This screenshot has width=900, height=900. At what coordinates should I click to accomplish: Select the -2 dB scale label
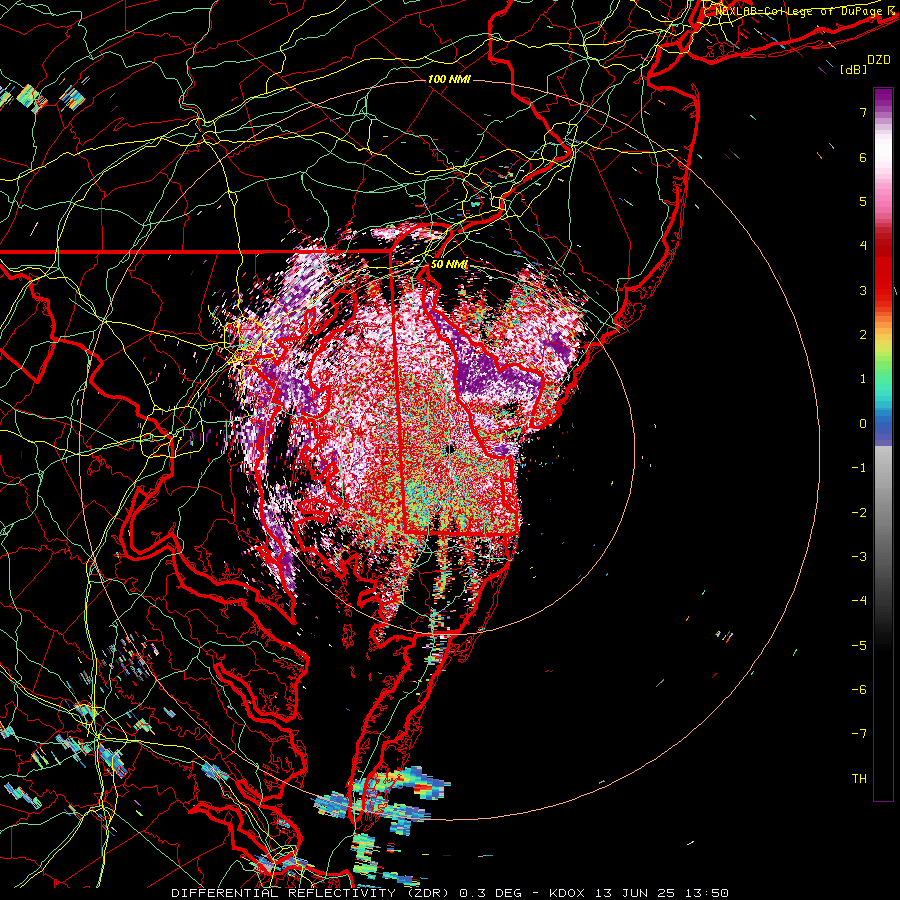coord(859,513)
